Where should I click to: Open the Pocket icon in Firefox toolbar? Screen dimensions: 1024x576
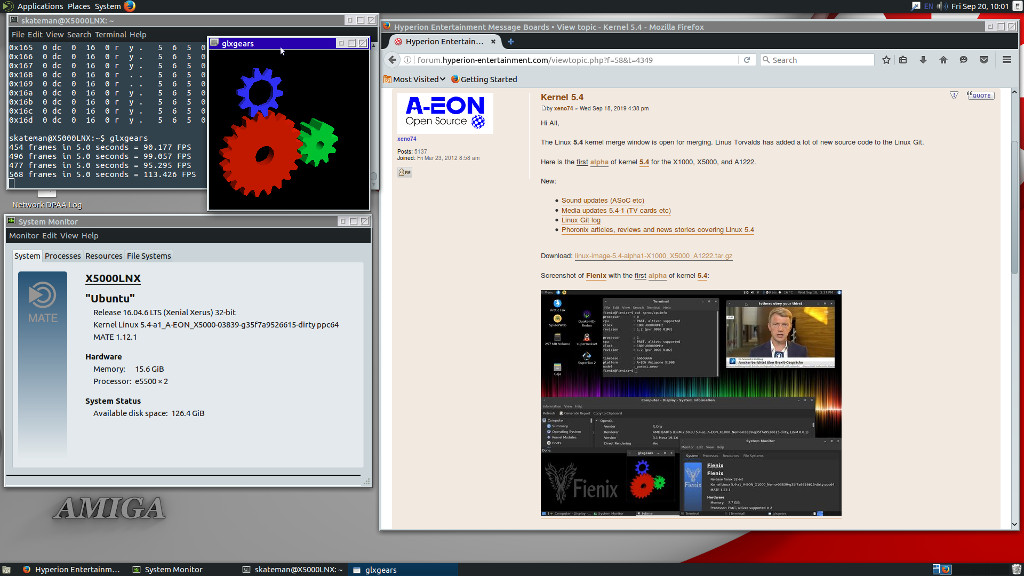[x=984, y=59]
